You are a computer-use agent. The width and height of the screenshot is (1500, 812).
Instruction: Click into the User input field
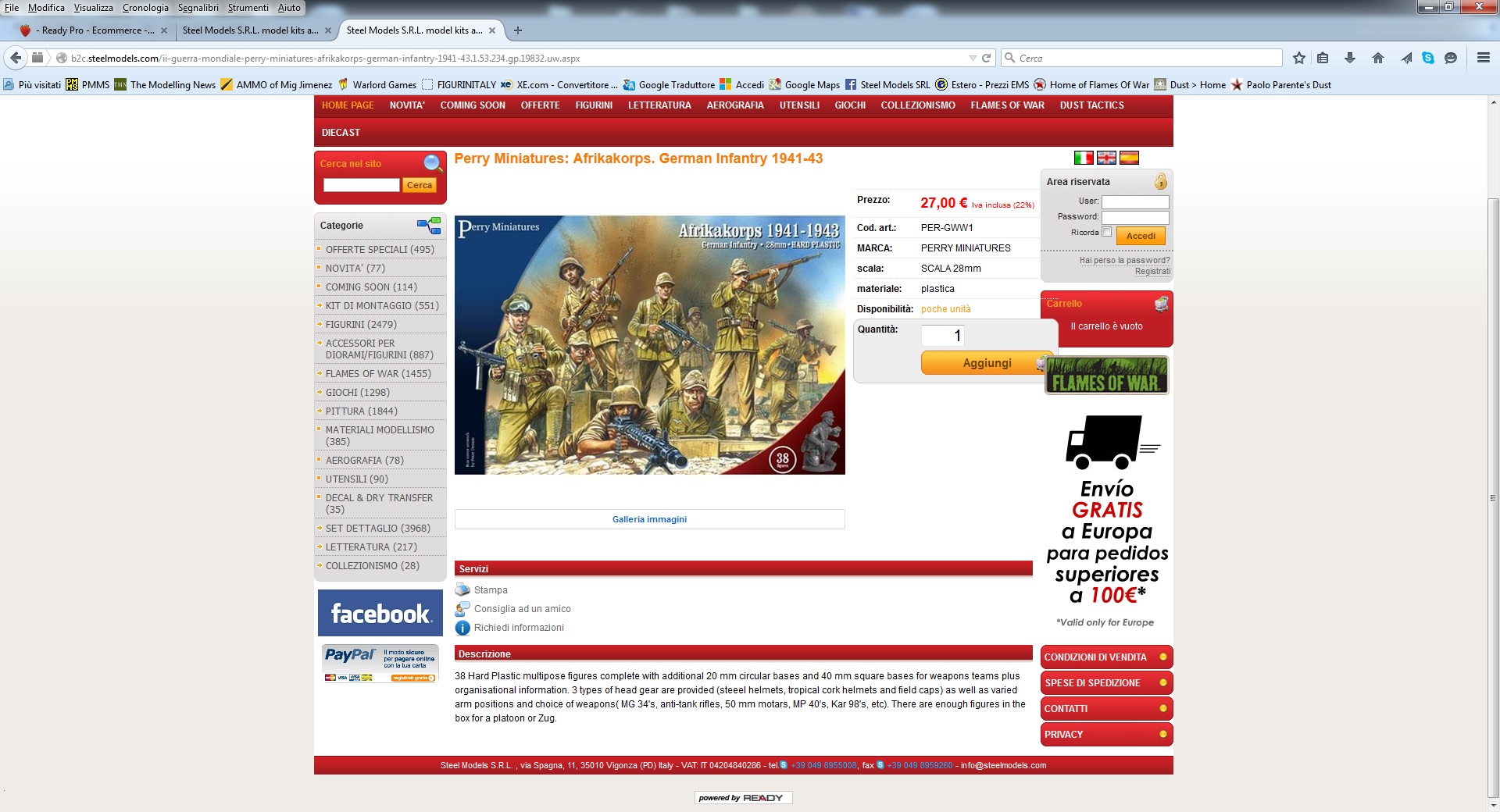coord(1135,201)
